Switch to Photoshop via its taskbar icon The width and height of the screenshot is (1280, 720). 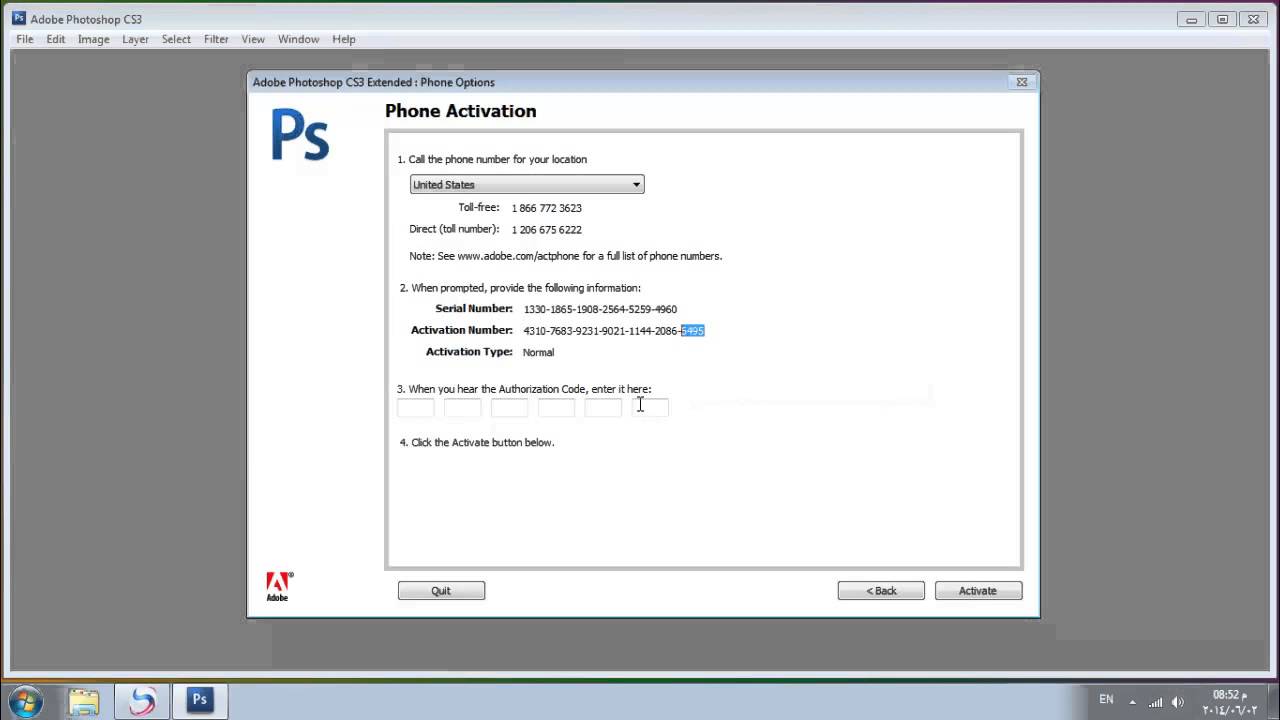pyautogui.click(x=200, y=701)
